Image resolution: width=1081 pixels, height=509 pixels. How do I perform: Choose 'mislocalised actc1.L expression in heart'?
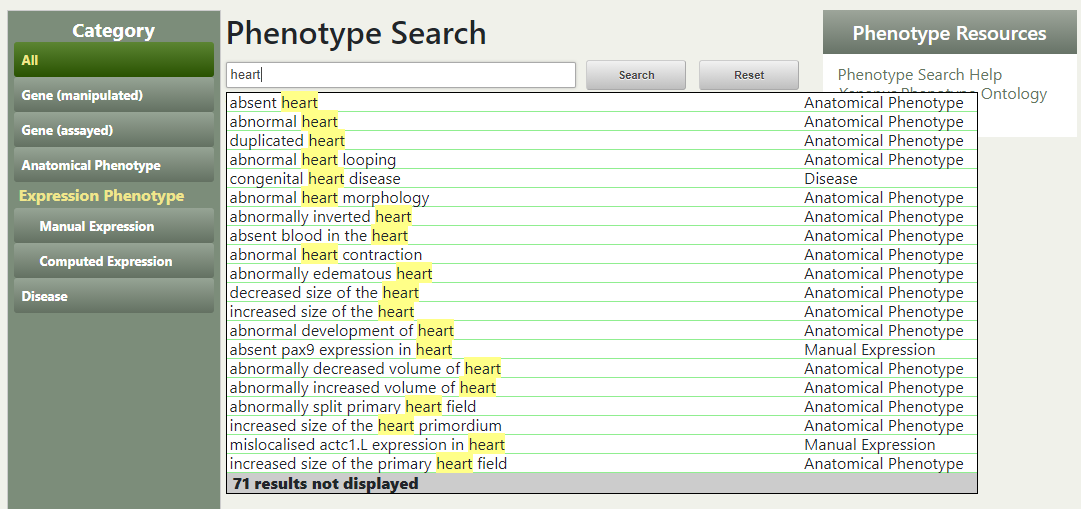[x=367, y=445]
